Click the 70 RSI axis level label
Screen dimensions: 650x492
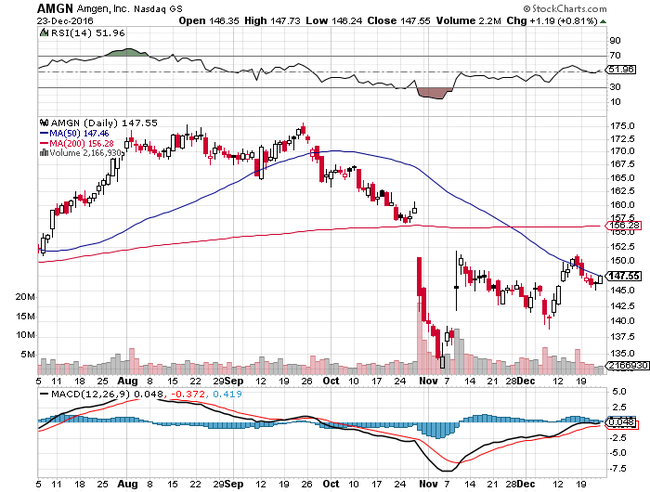coord(615,55)
